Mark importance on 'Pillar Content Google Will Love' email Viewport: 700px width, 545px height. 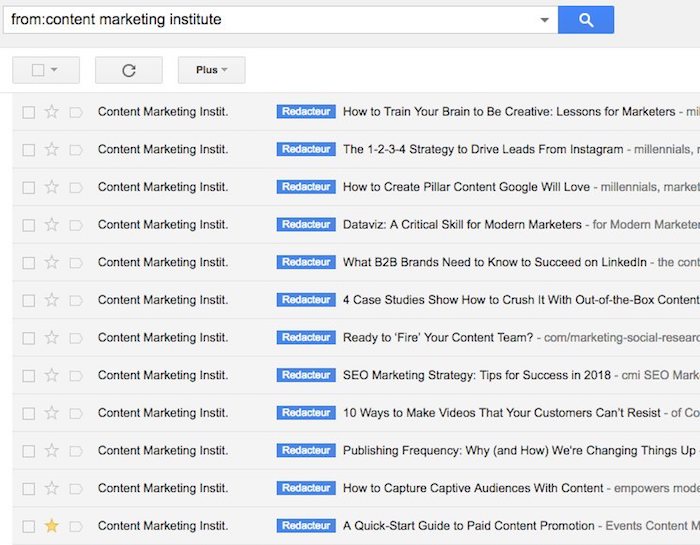[x=76, y=187]
